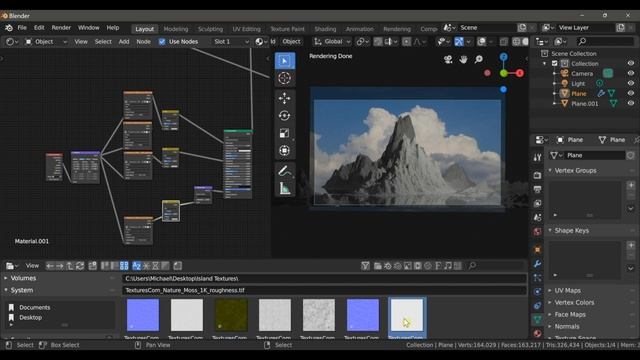Expand the Collection tree item

(544, 64)
